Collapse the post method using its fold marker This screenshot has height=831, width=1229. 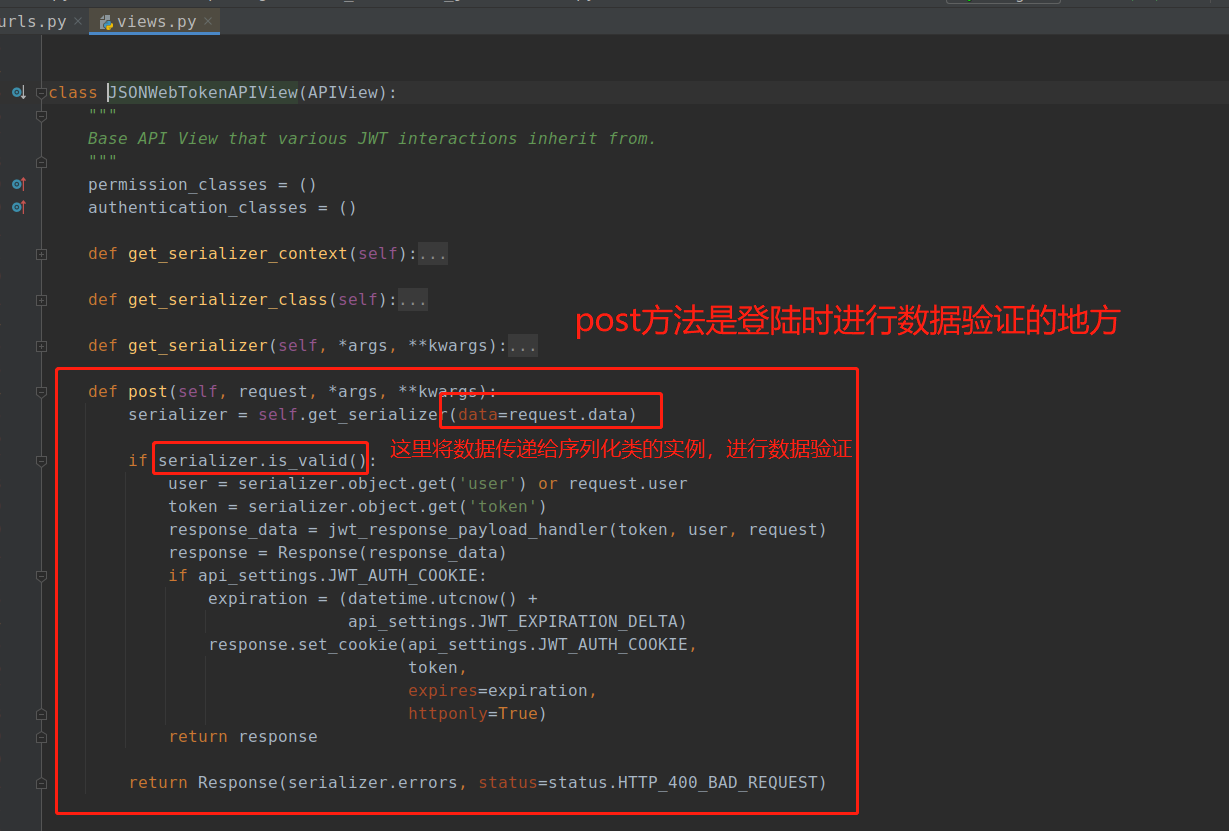41,392
